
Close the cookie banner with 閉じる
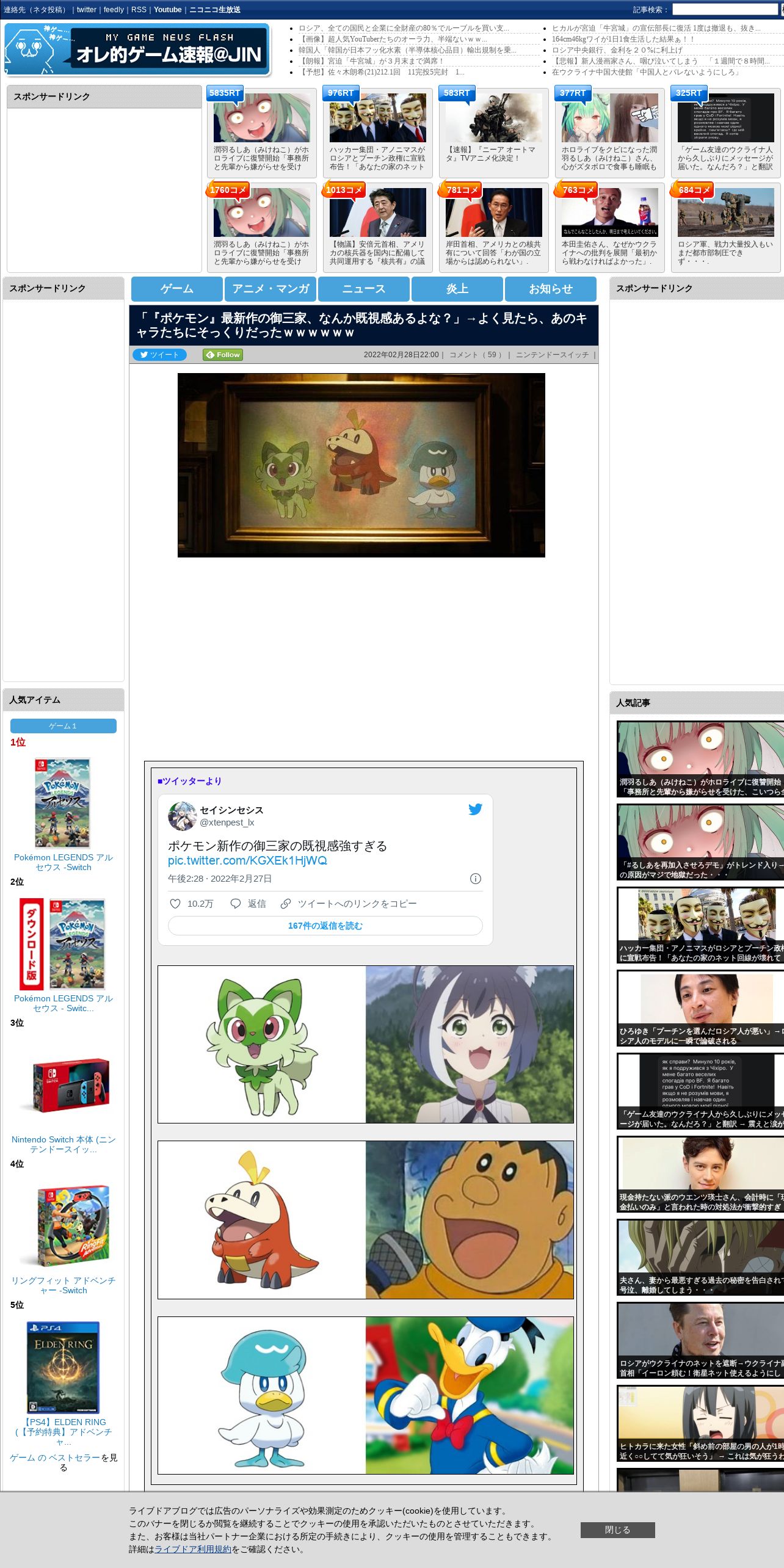[x=617, y=1530]
